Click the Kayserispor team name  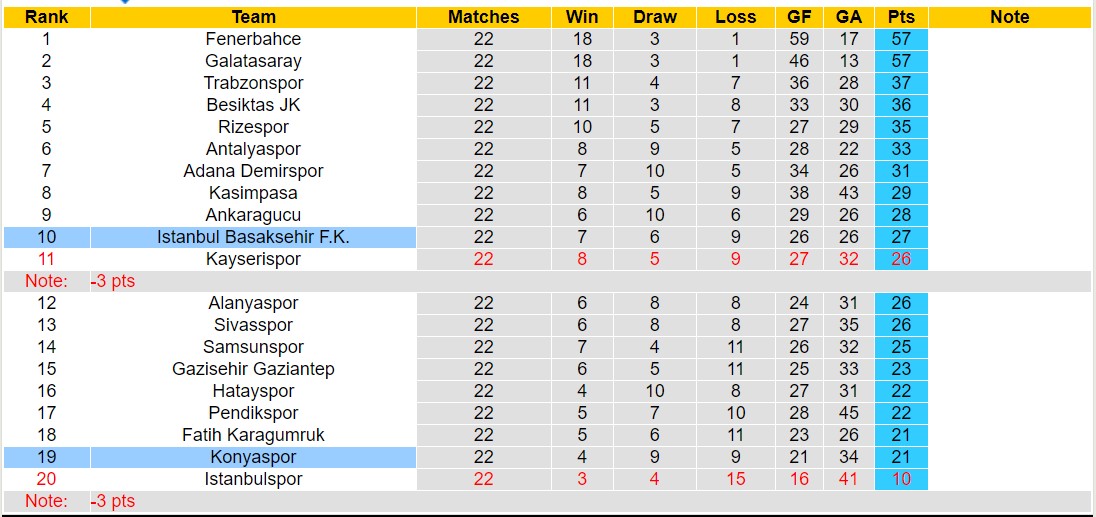[x=253, y=259]
